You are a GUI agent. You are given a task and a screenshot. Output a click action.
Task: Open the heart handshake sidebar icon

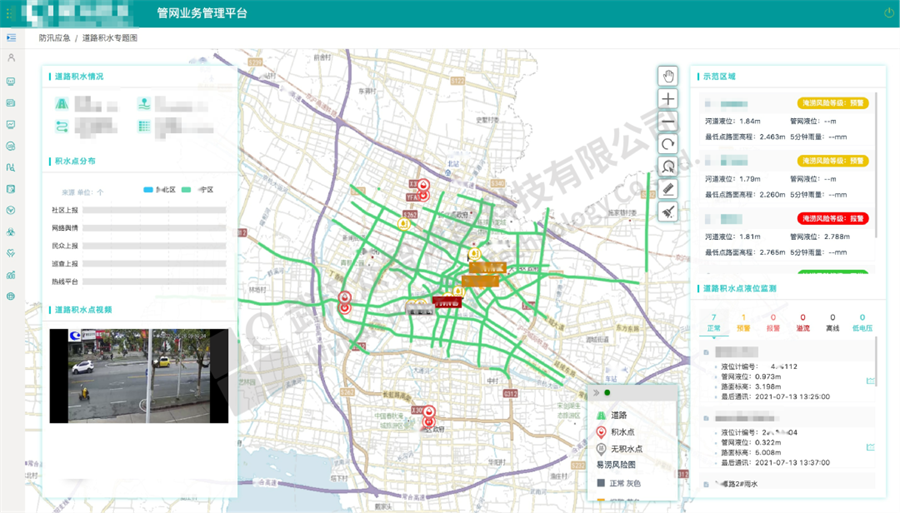pyautogui.click(x=11, y=253)
